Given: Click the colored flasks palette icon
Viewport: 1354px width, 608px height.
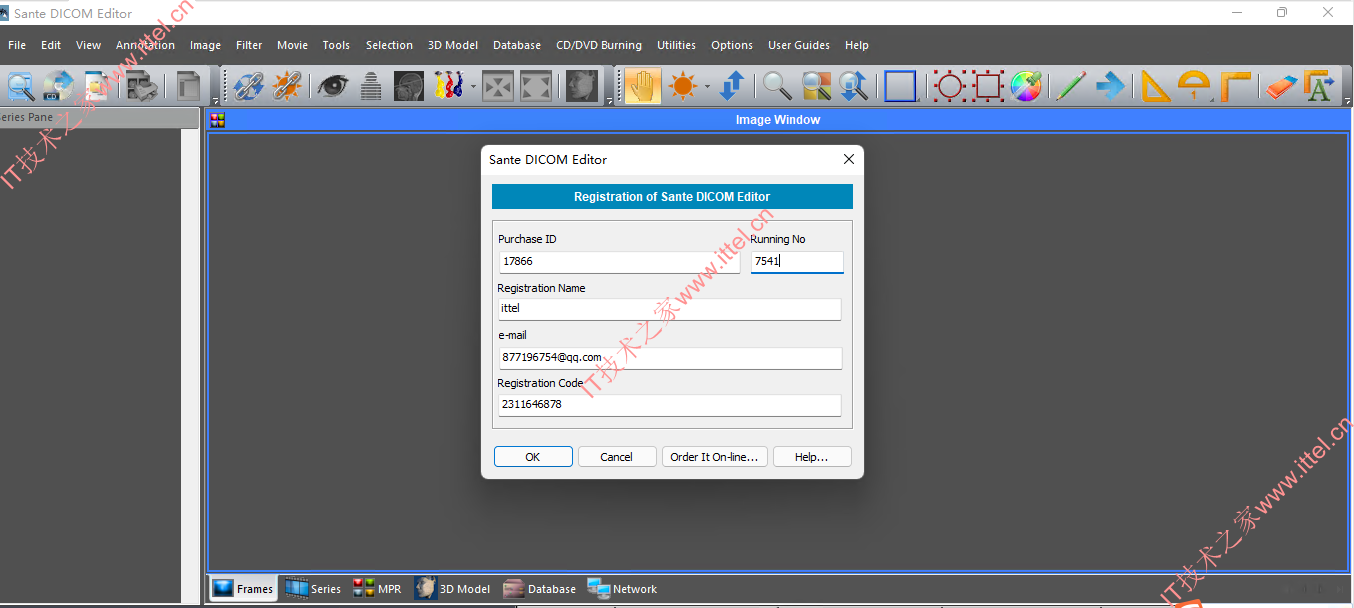Looking at the screenshot, I should [448, 86].
